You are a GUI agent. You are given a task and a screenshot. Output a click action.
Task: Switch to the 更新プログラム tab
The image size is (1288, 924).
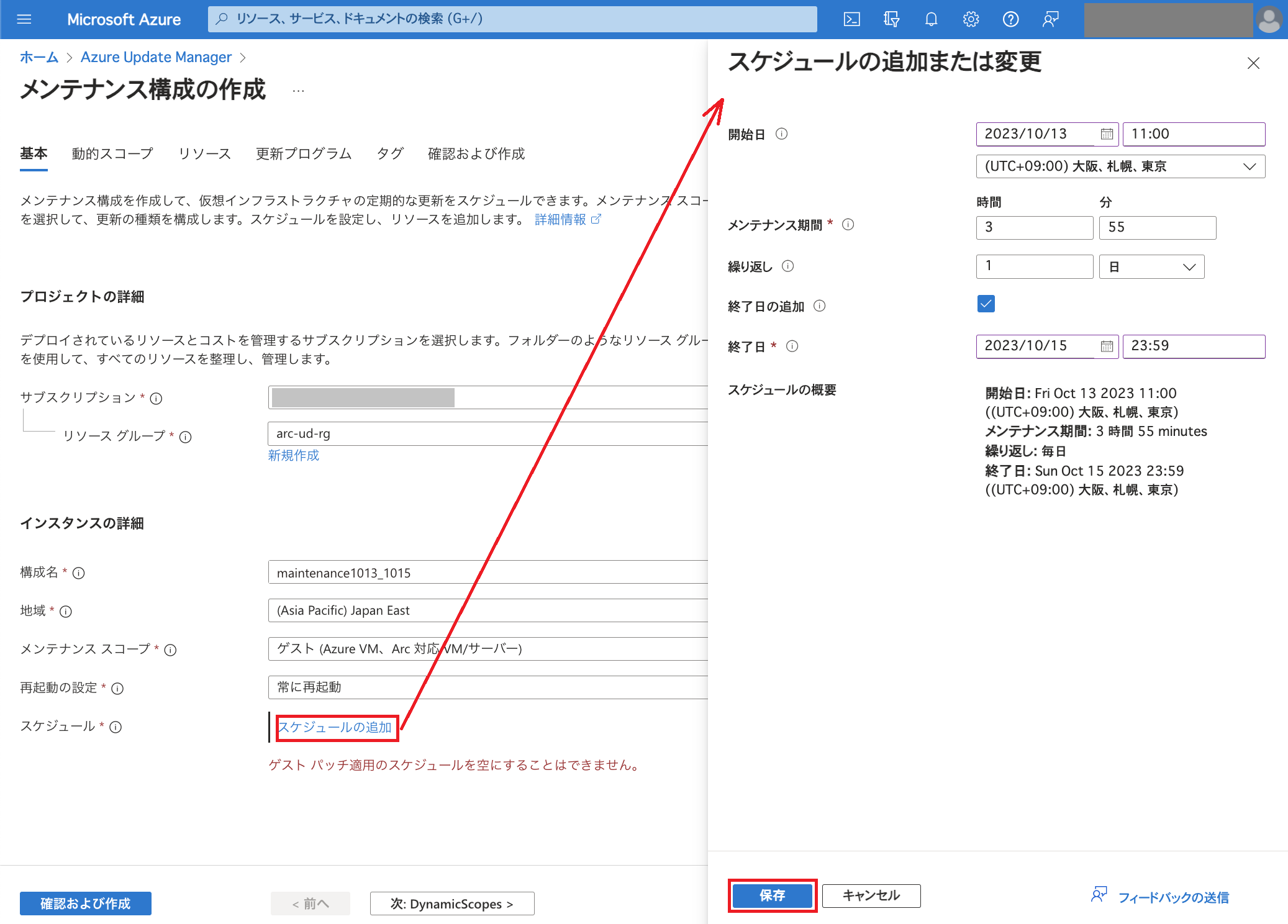click(304, 153)
